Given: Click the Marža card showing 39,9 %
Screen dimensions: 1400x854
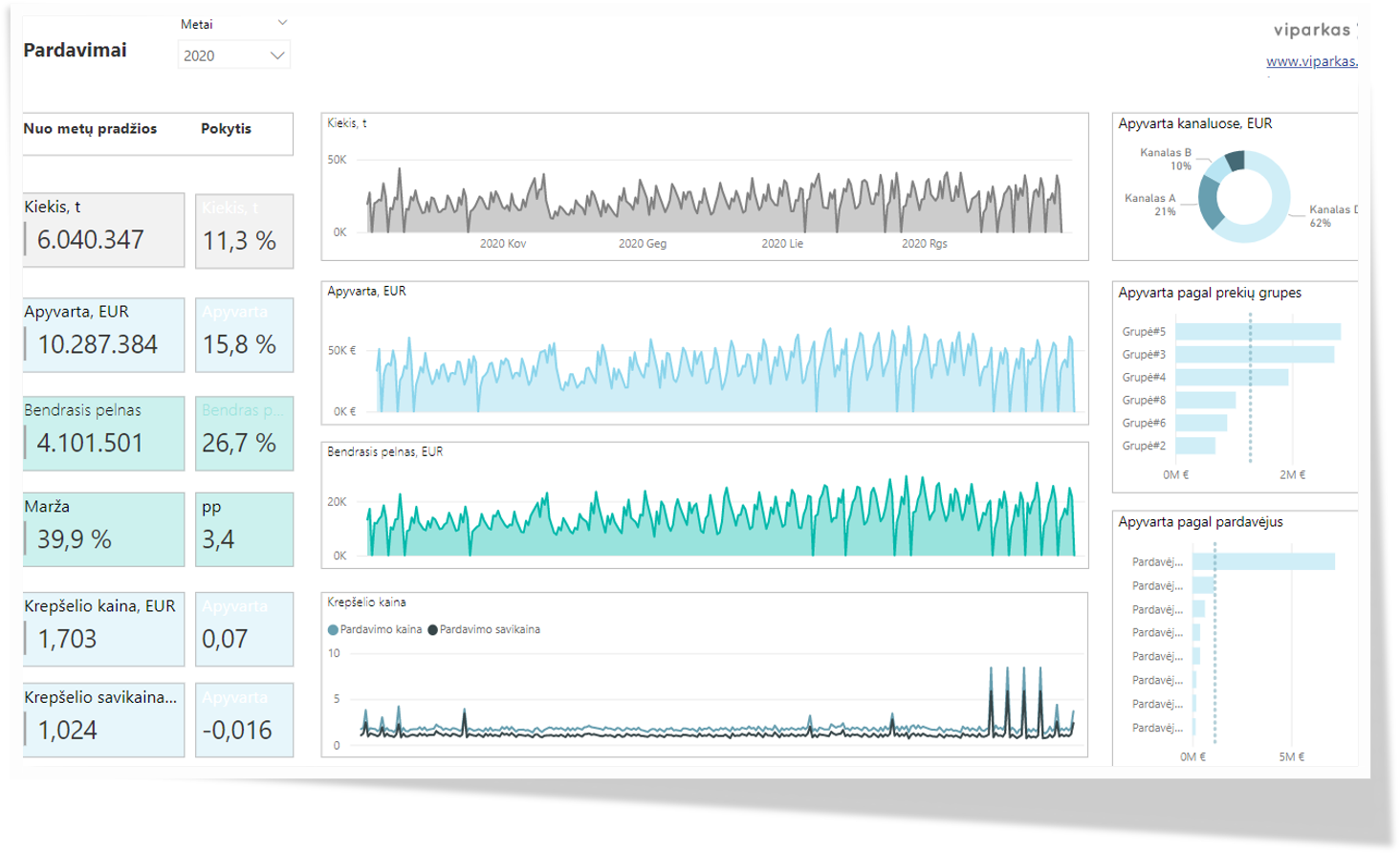Looking at the screenshot, I should point(103,530).
